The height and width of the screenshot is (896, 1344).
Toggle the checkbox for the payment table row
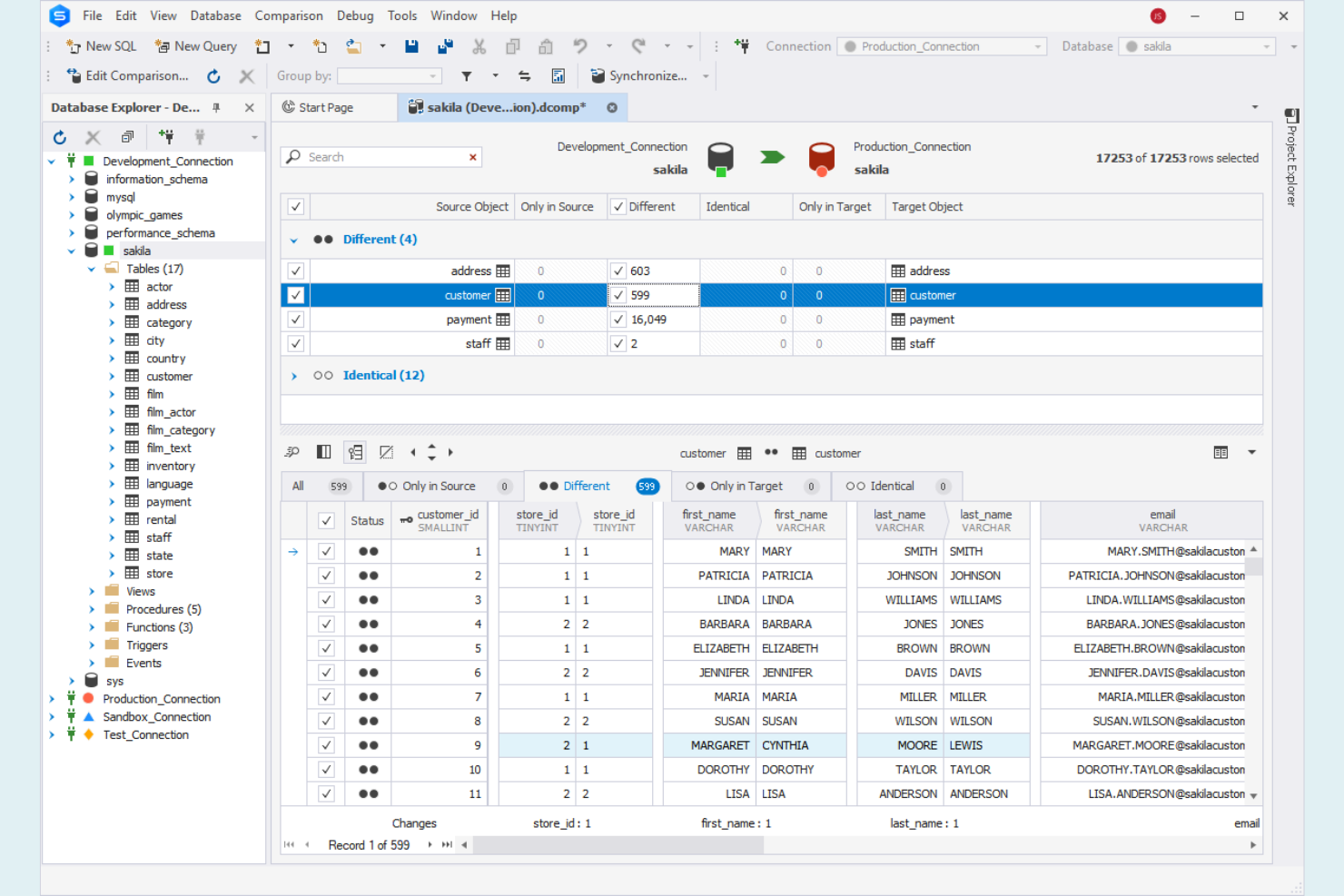[x=295, y=319]
